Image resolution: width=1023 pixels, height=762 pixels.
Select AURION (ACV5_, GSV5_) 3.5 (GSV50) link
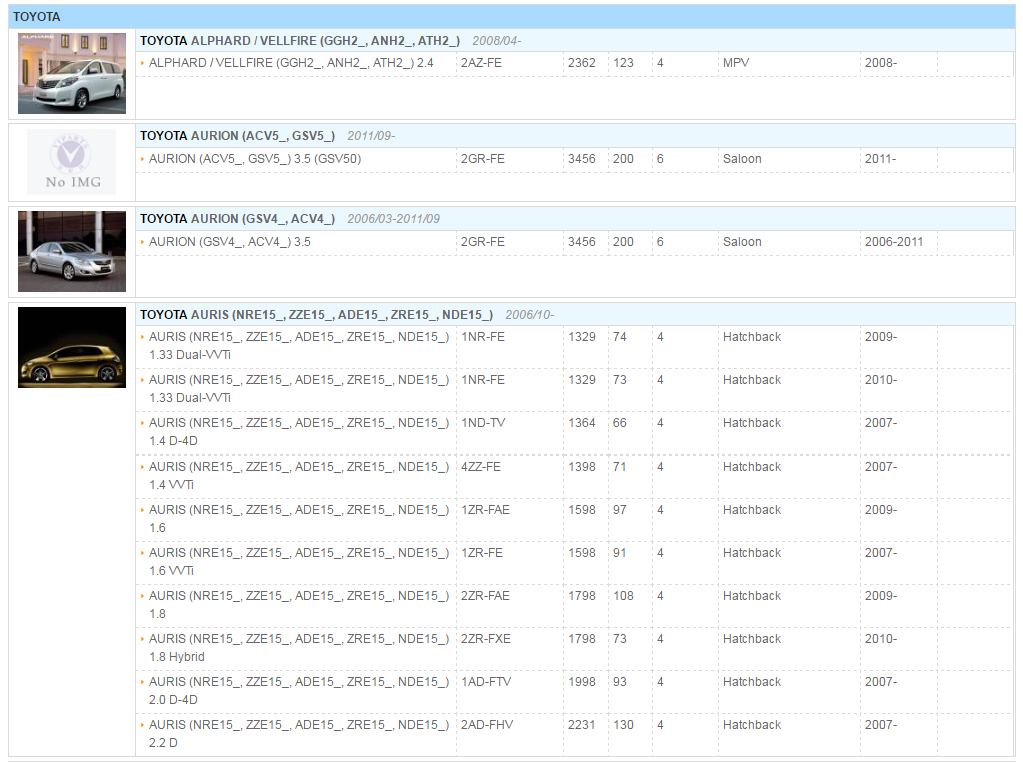point(255,159)
